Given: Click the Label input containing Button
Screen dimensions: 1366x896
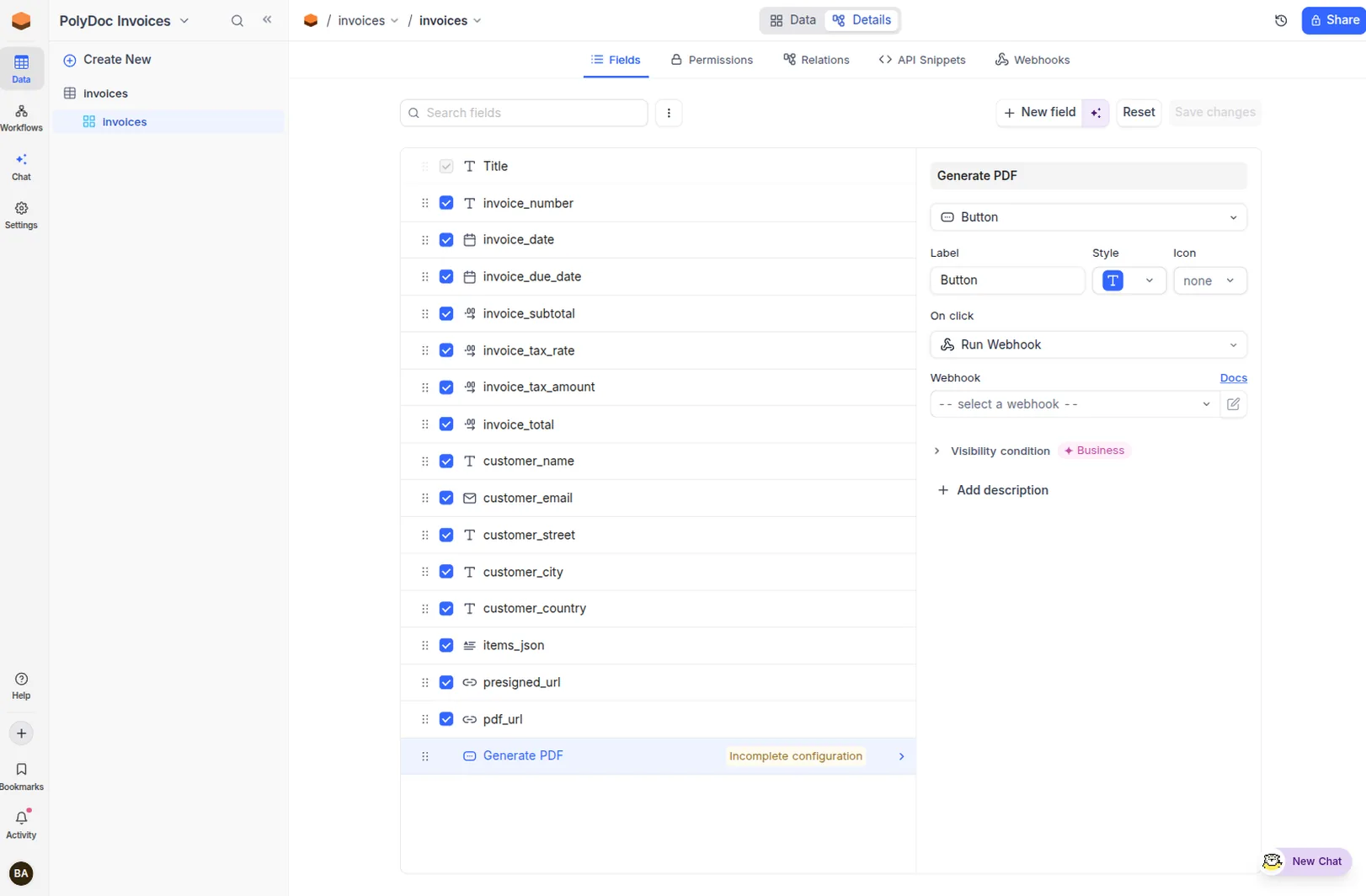Looking at the screenshot, I should pos(1007,280).
